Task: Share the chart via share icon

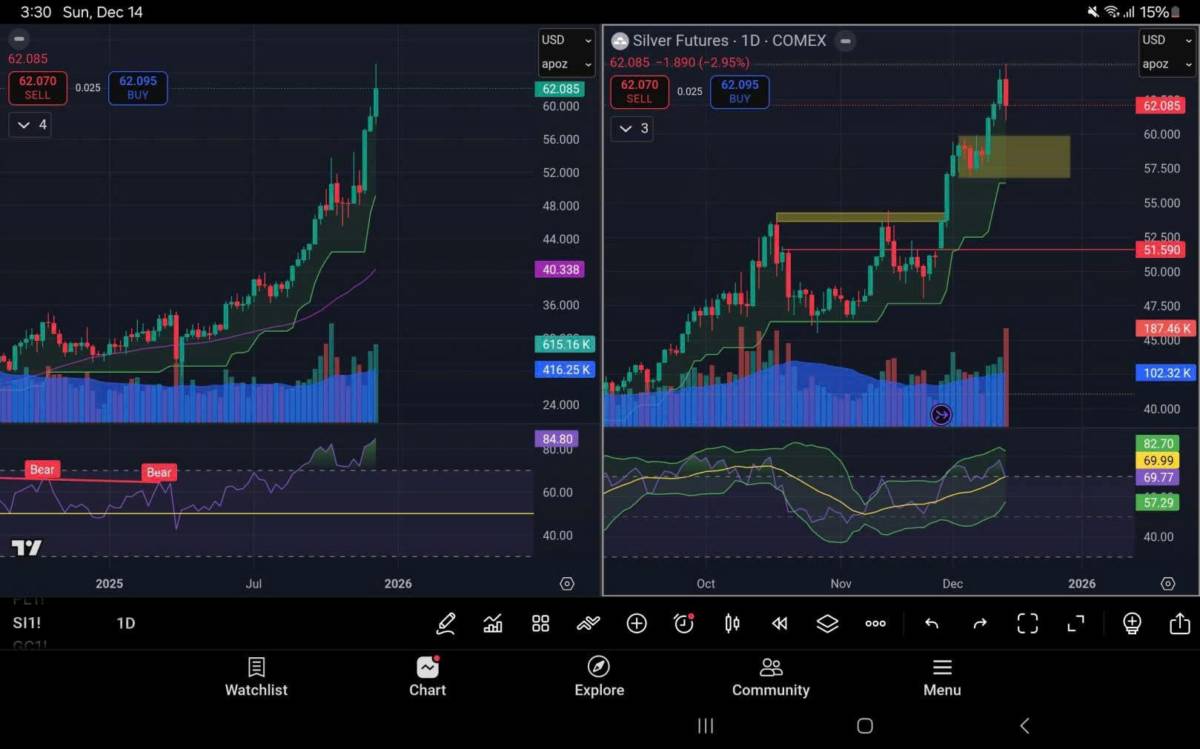Action: [1179, 624]
